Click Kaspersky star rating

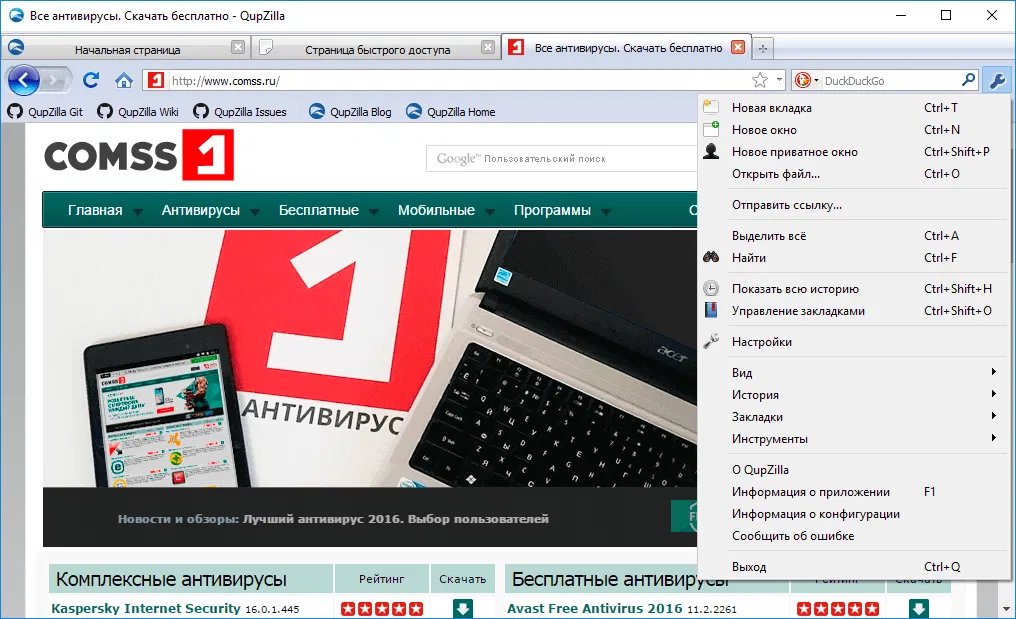pos(382,609)
